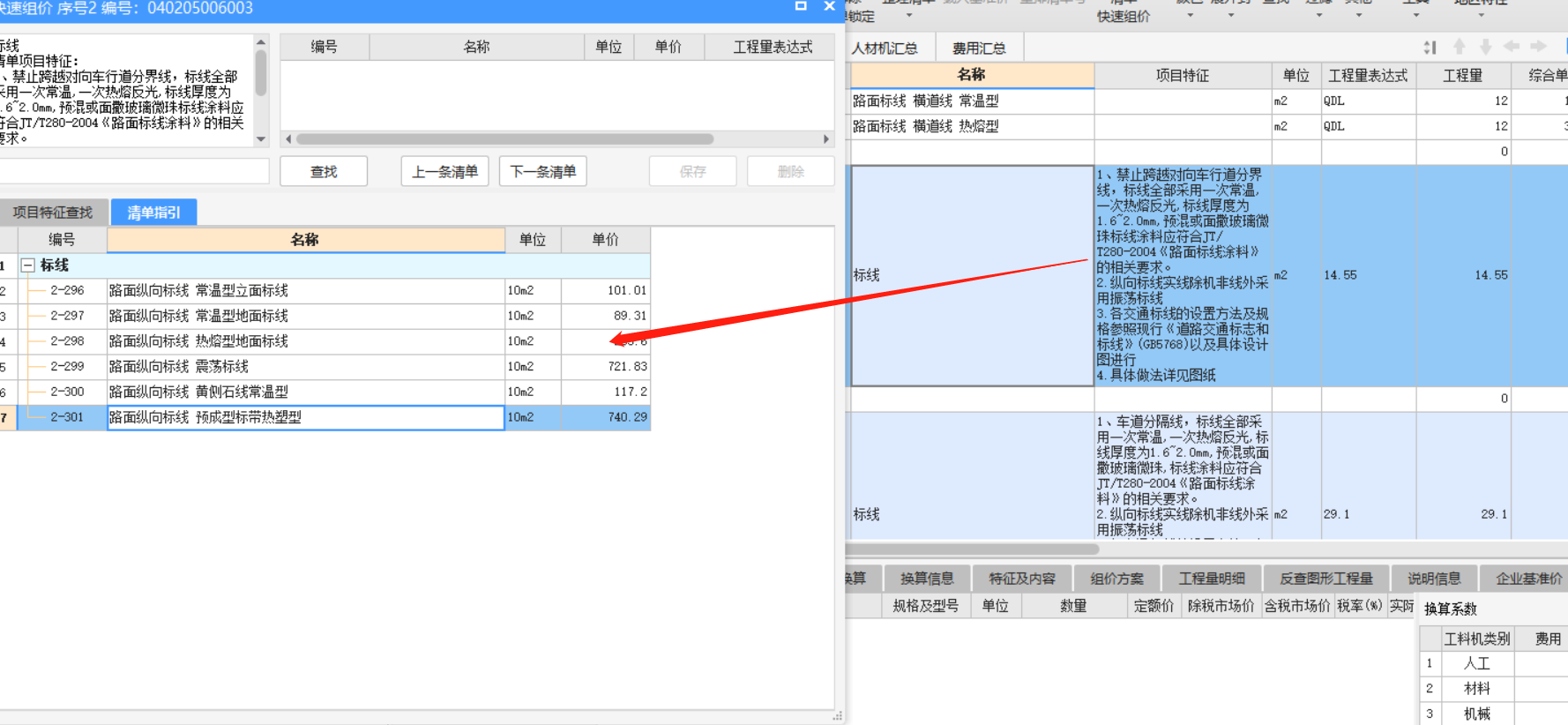Screen dimensions: 1568x725
Task: Select the 2-299 震荡标线 row
Action: pyautogui.click(x=325, y=366)
